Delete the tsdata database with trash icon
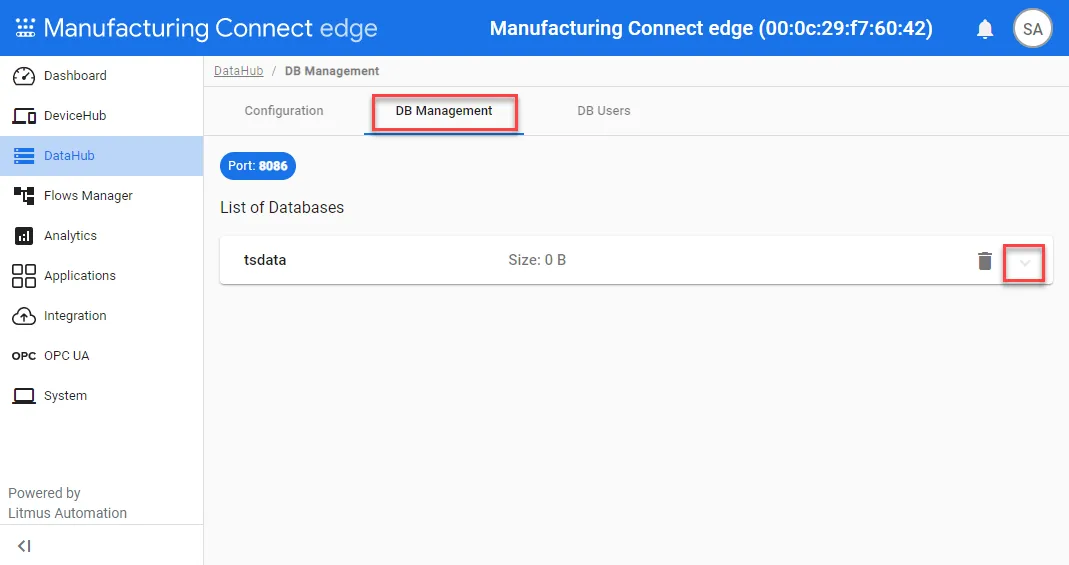 [x=984, y=260]
